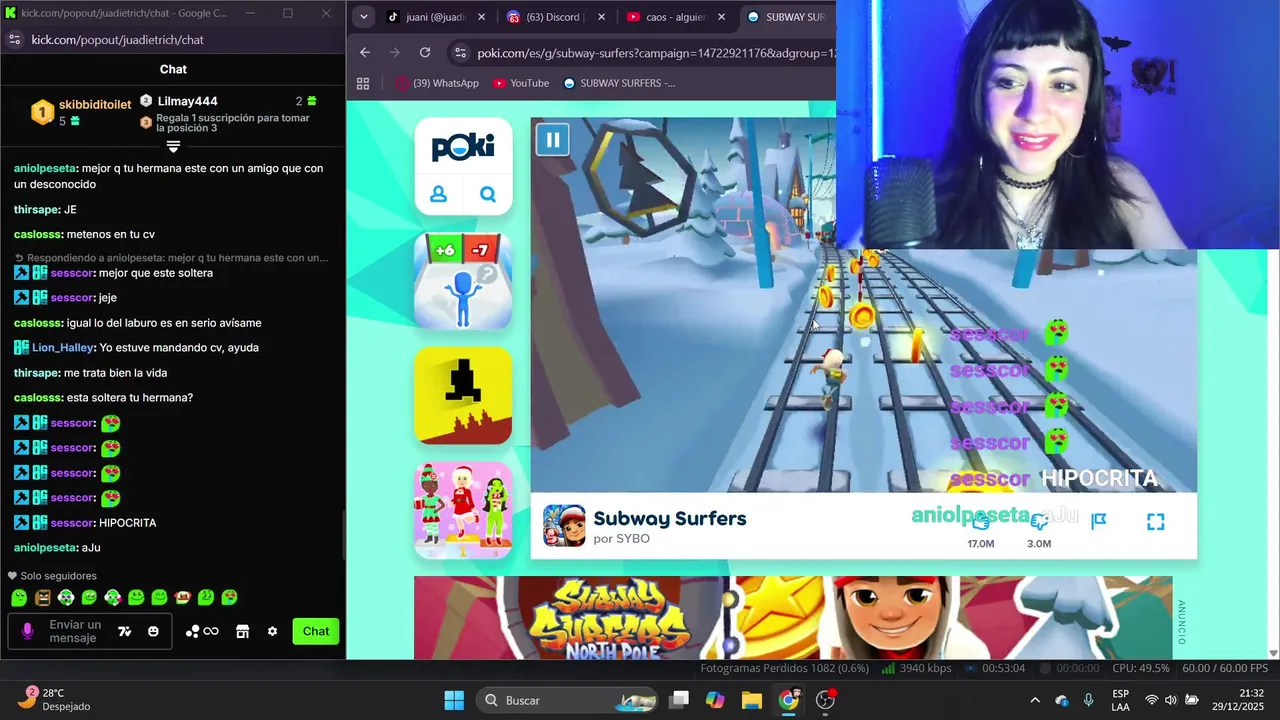Reload the Poki page
This screenshot has width=1280, height=720.
tap(425, 52)
